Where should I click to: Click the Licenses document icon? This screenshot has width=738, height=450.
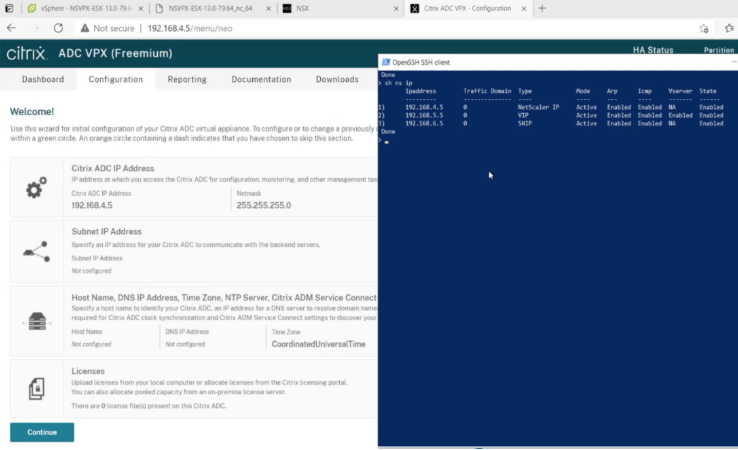37,388
